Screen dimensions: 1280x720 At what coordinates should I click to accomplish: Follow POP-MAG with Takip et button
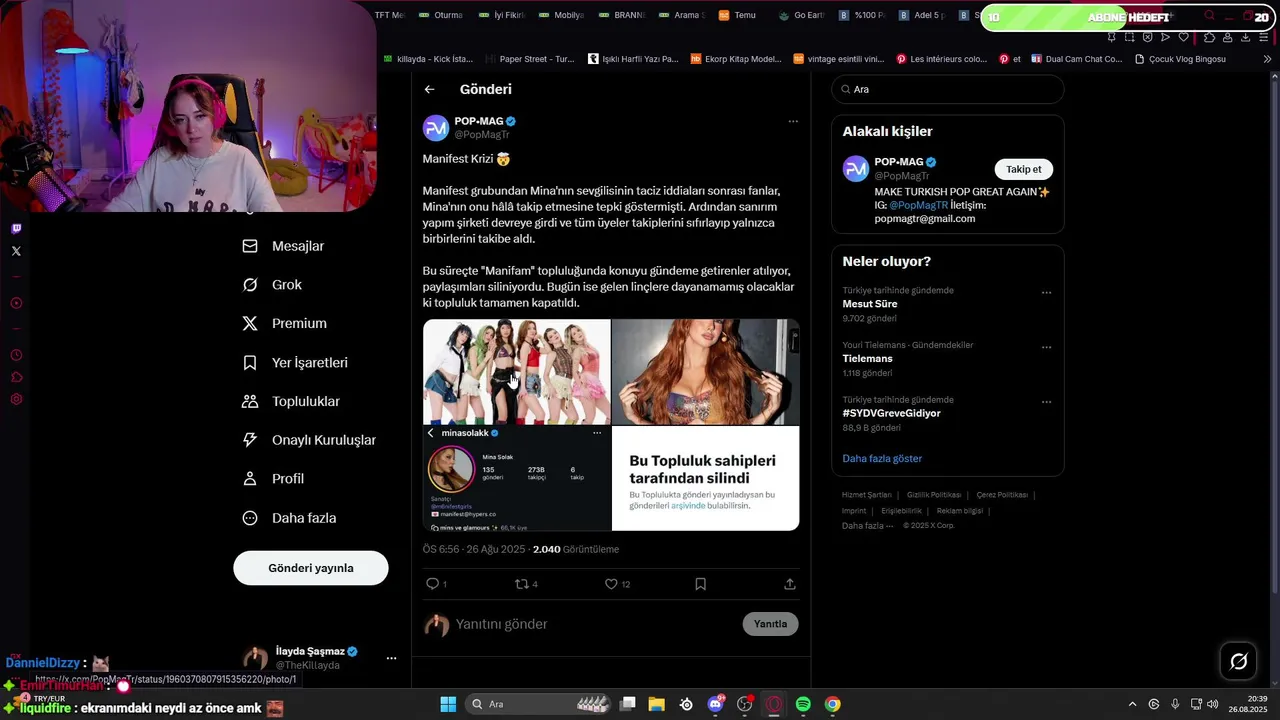point(1023,169)
